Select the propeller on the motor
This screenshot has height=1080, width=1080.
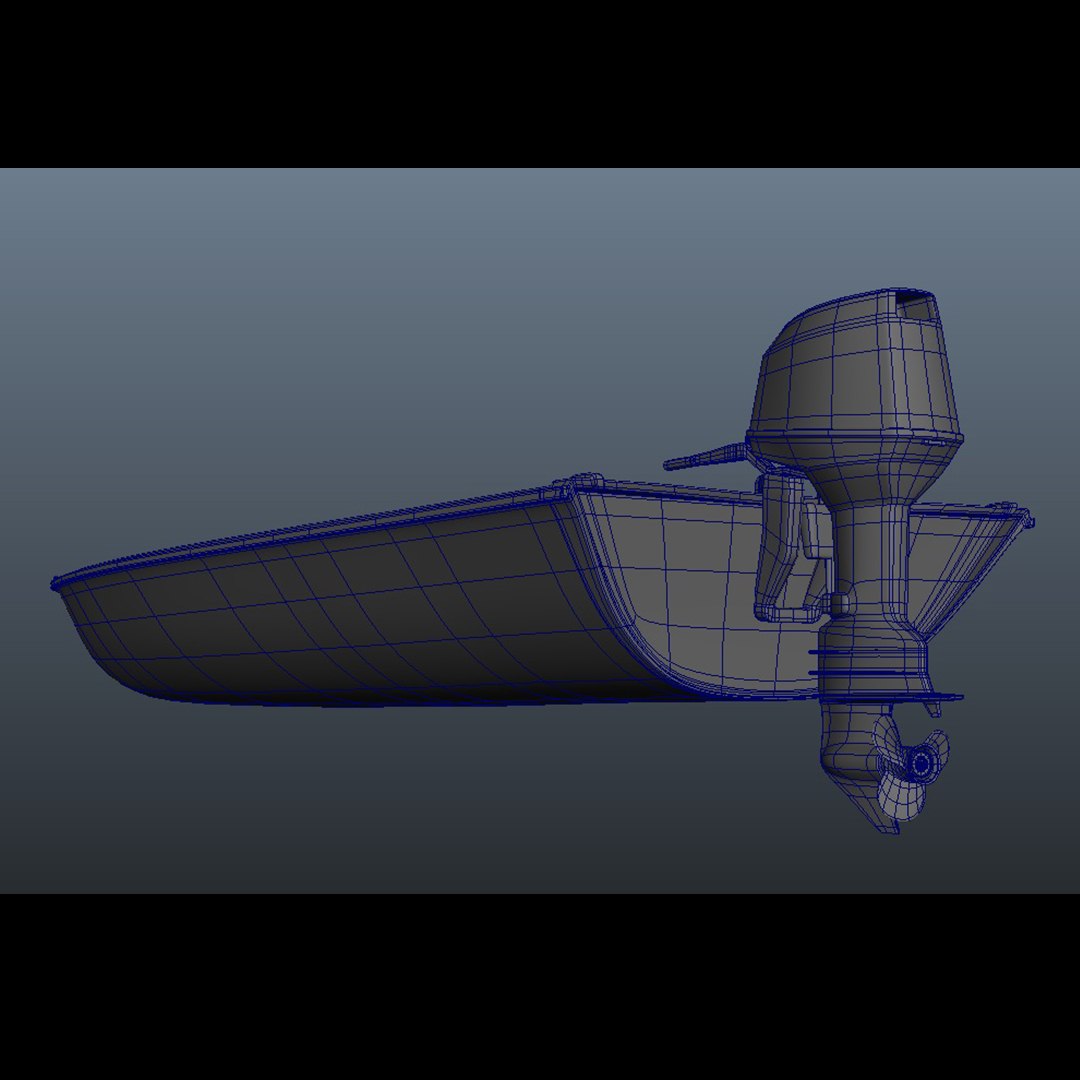tap(911, 769)
